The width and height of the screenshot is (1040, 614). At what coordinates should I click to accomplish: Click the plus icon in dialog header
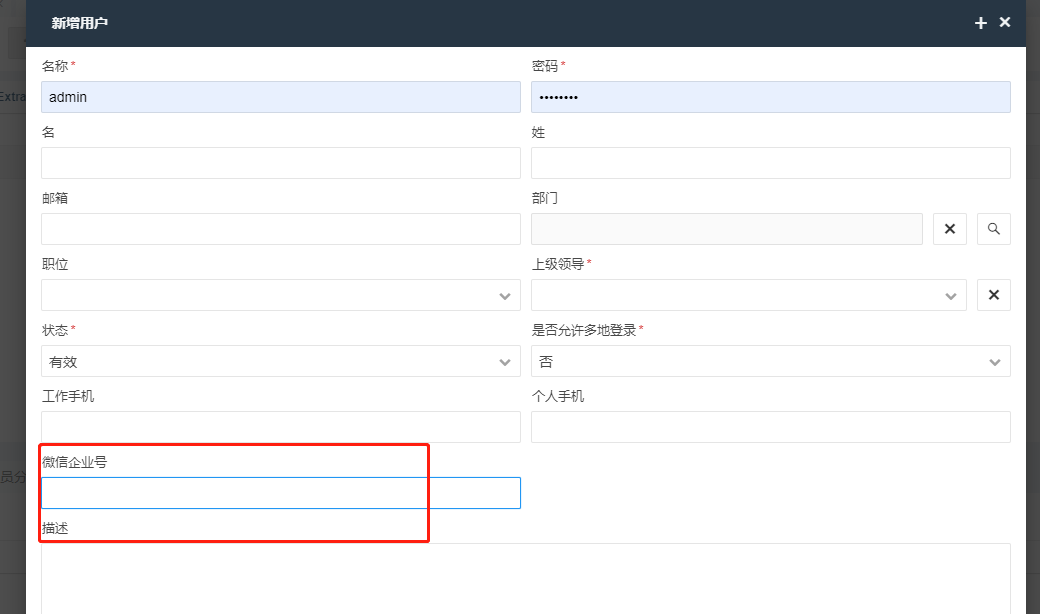980,23
